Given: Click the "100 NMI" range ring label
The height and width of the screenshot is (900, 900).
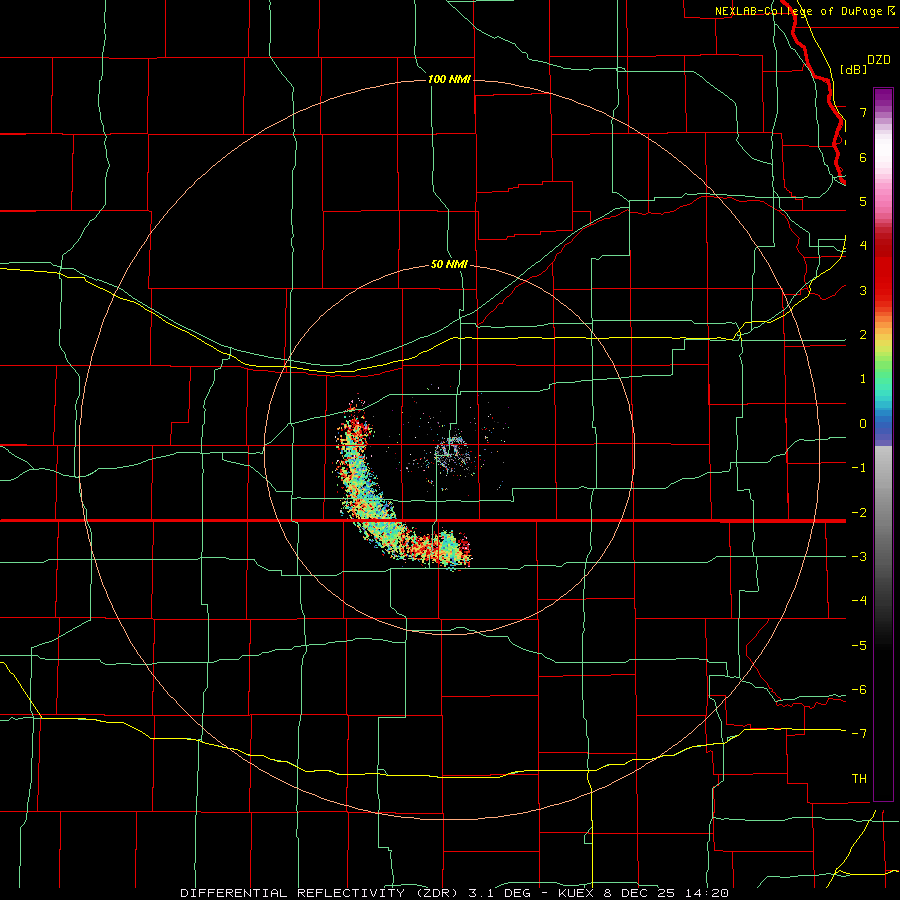Looking at the screenshot, I should [449, 79].
